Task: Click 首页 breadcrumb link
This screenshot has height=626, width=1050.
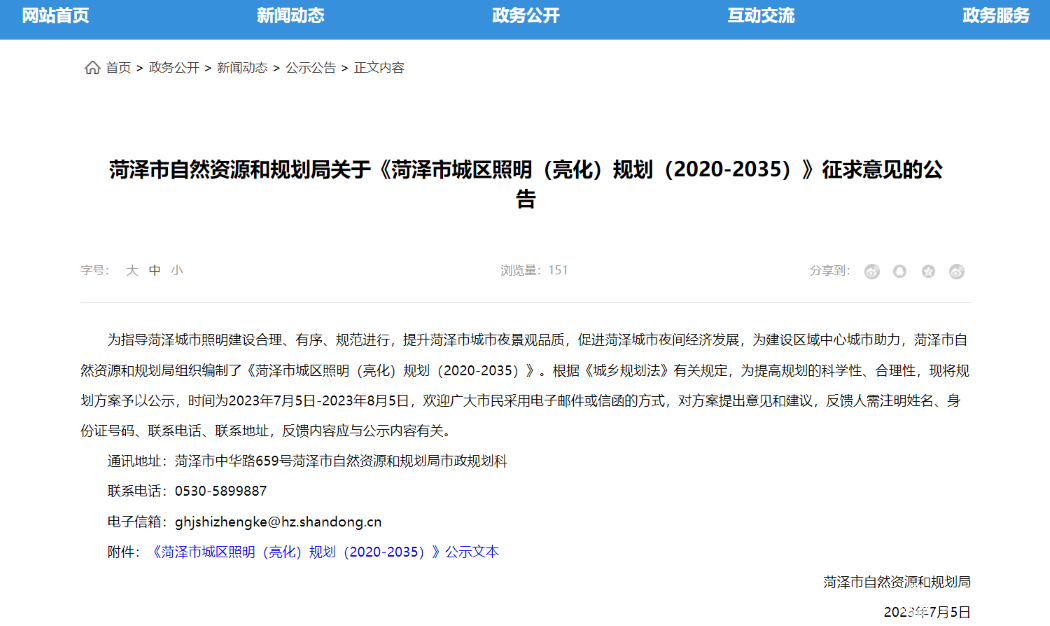Action: coord(119,68)
